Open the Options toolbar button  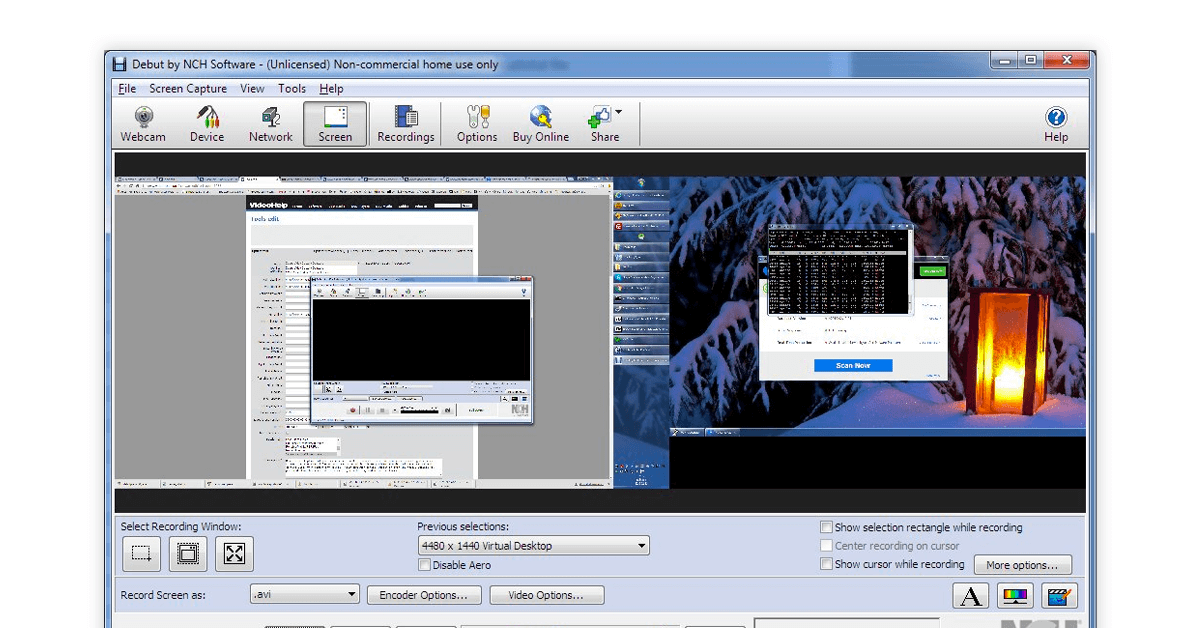pos(477,124)
